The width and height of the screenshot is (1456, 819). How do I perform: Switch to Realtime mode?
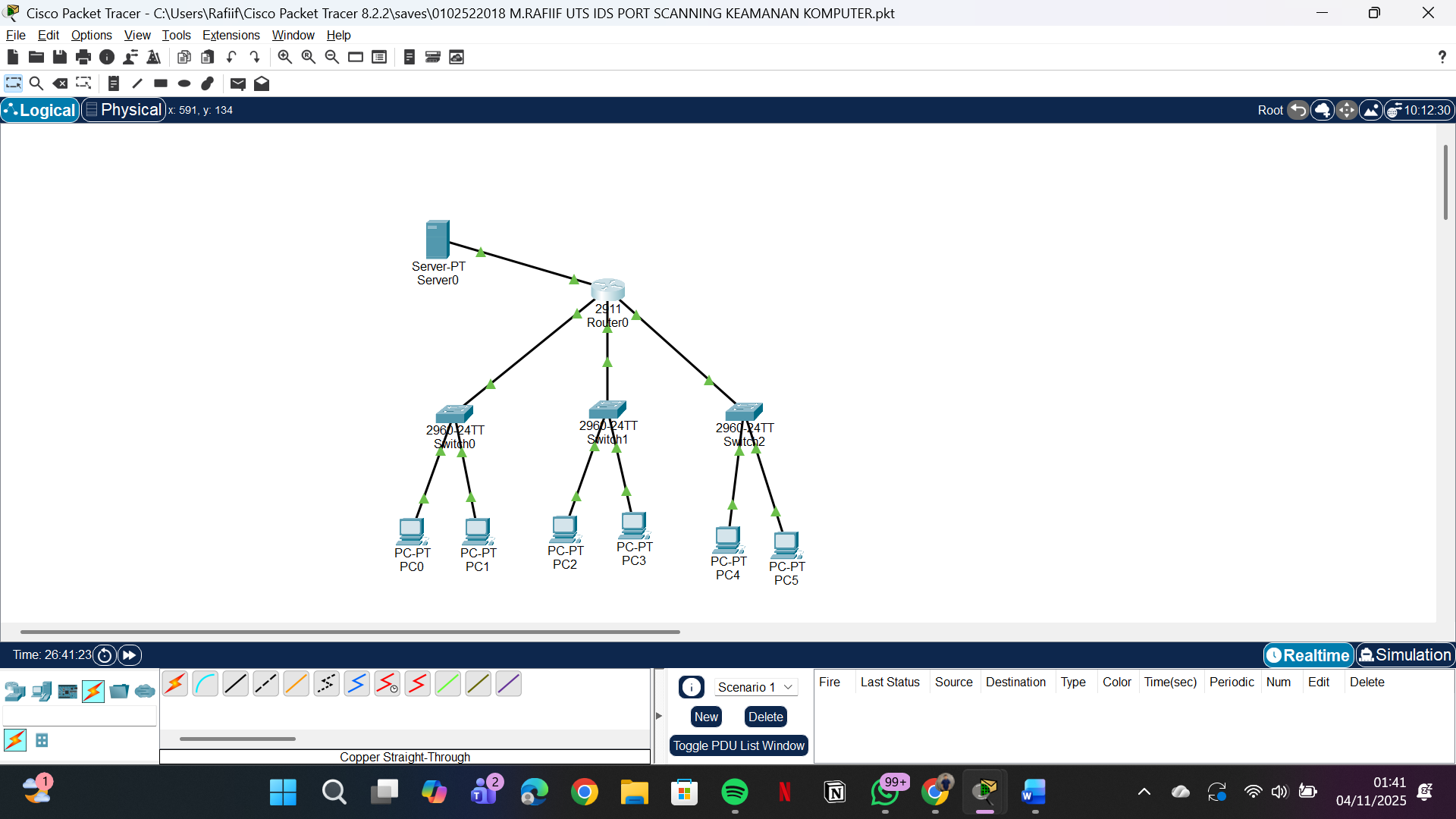pyautogui.click(x=1308, y=654)
